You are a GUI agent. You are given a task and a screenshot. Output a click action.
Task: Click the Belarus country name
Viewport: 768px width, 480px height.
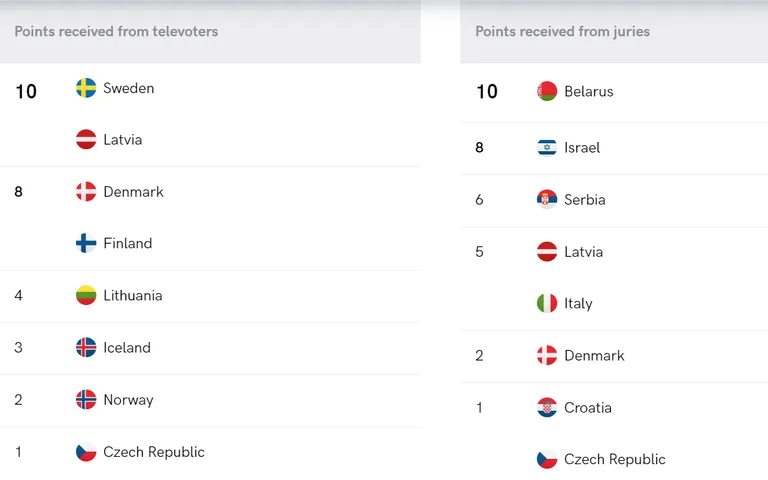589,92
